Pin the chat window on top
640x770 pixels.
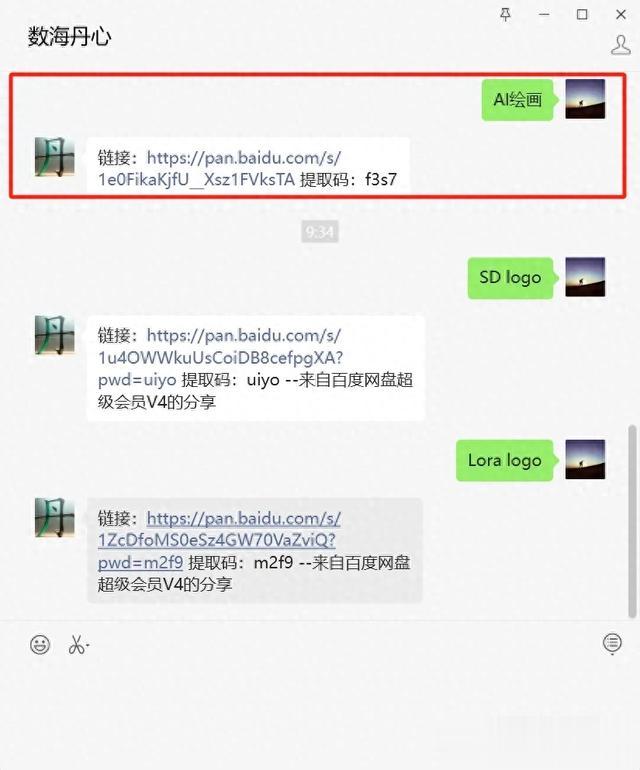click(x=505, y=15)
